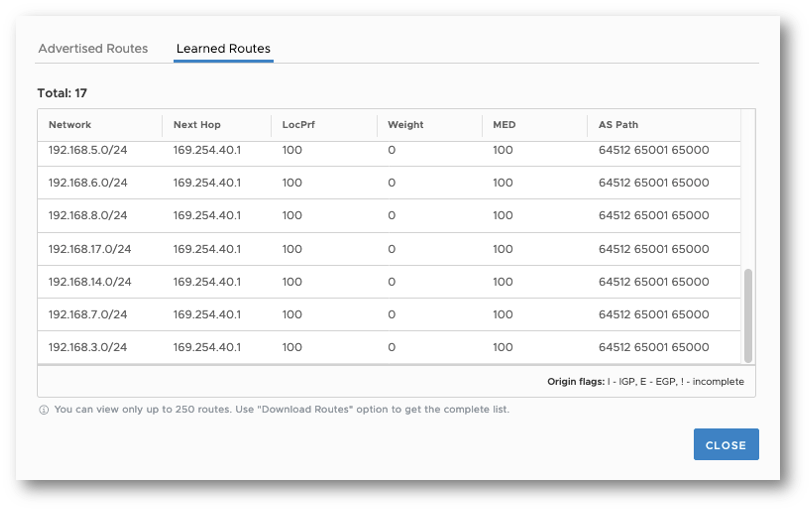811x511 pixels.
Task: Select the 192.168.17.0/24 network cell
Action: 90,249
